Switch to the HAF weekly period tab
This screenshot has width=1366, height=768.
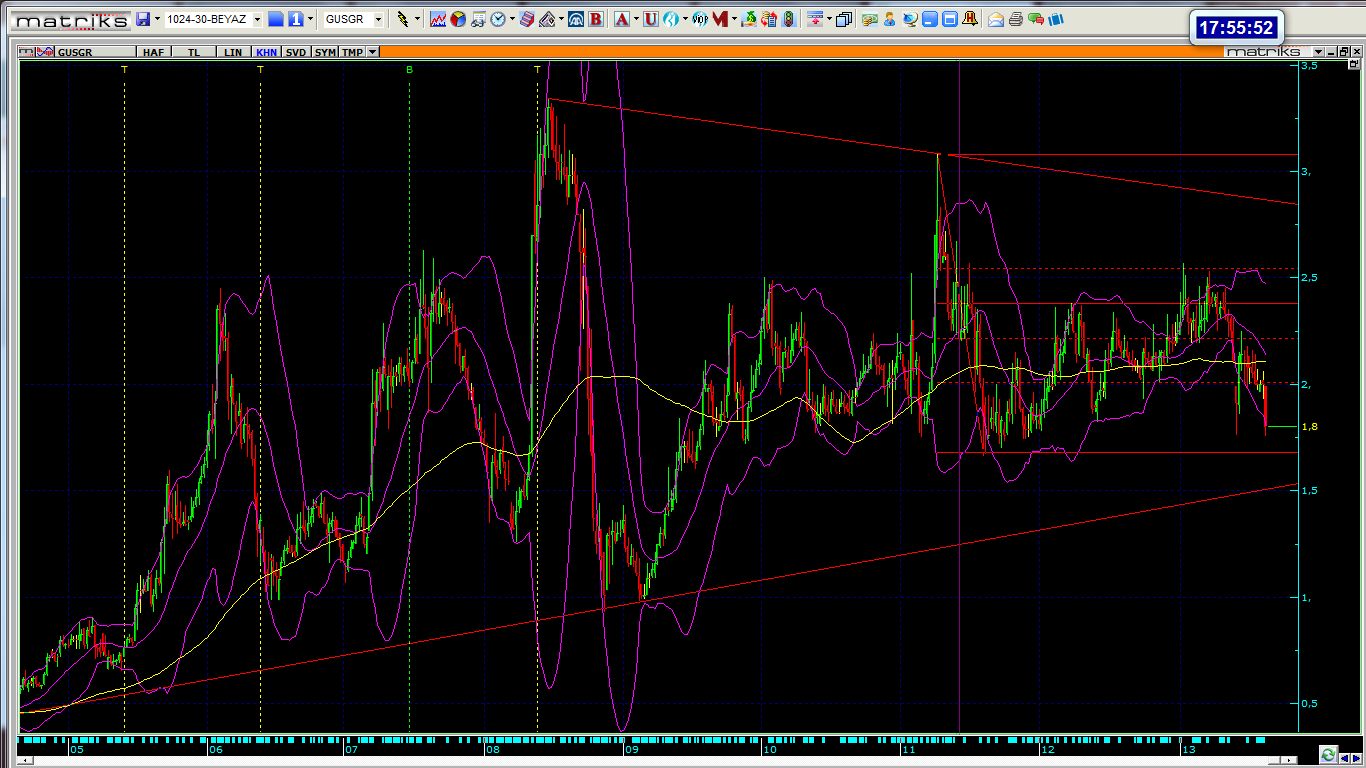(x=152, y=52)
